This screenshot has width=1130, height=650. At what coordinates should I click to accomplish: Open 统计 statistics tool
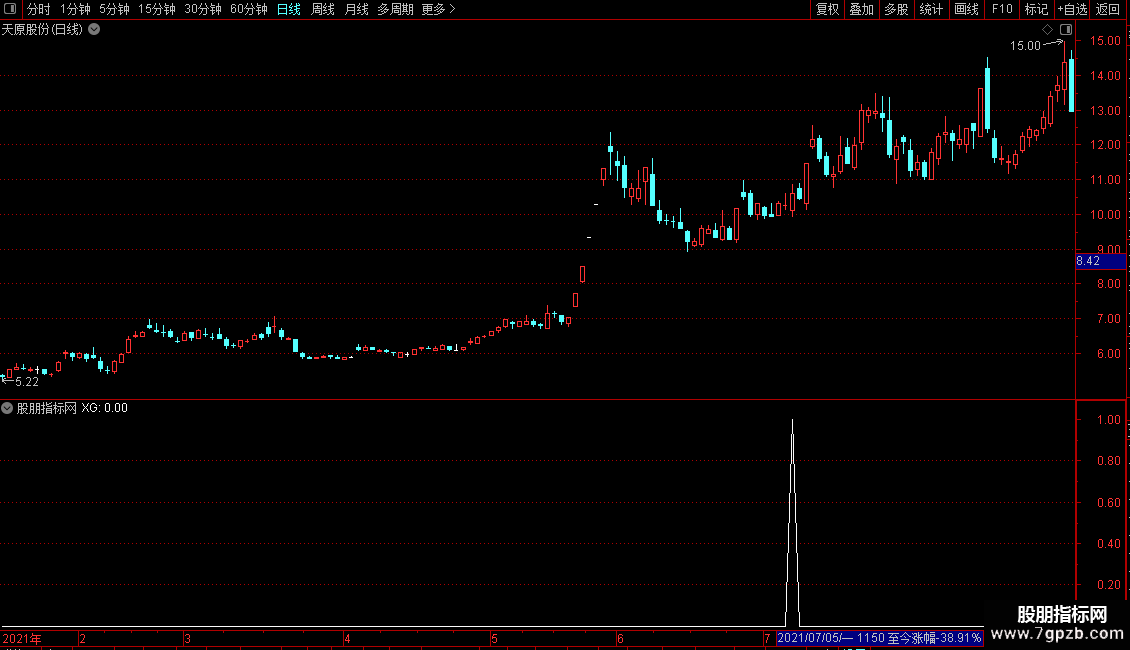930,9
